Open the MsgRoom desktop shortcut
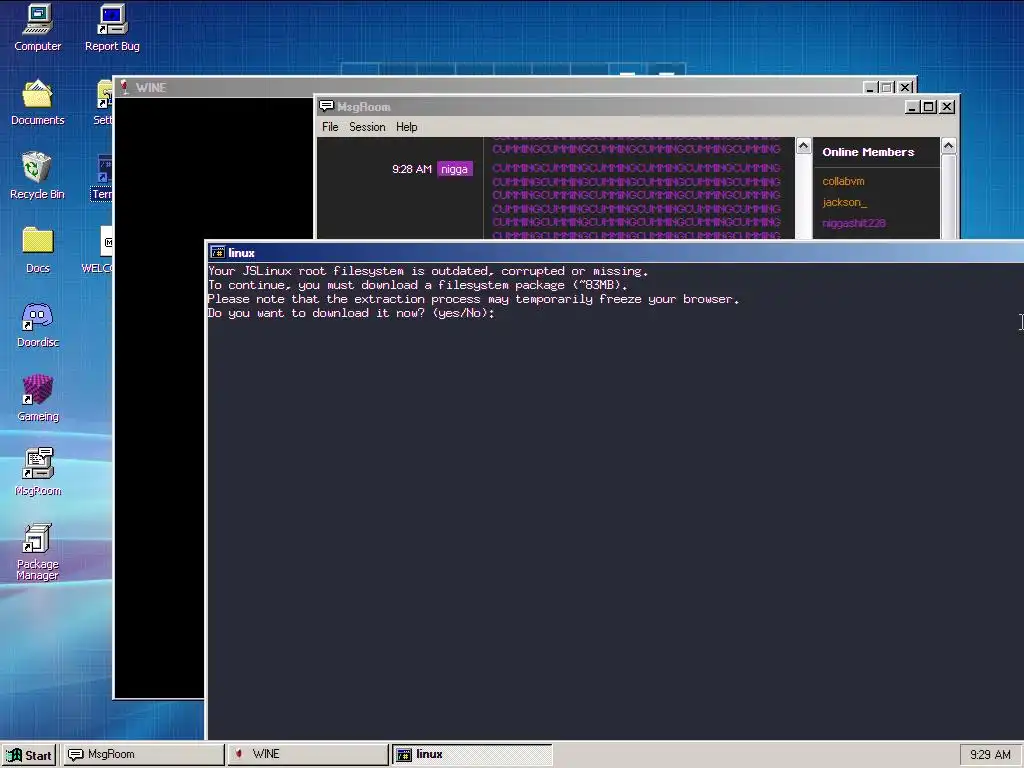This screenshot has width=1024, height=768. click(x=37, y=472)
